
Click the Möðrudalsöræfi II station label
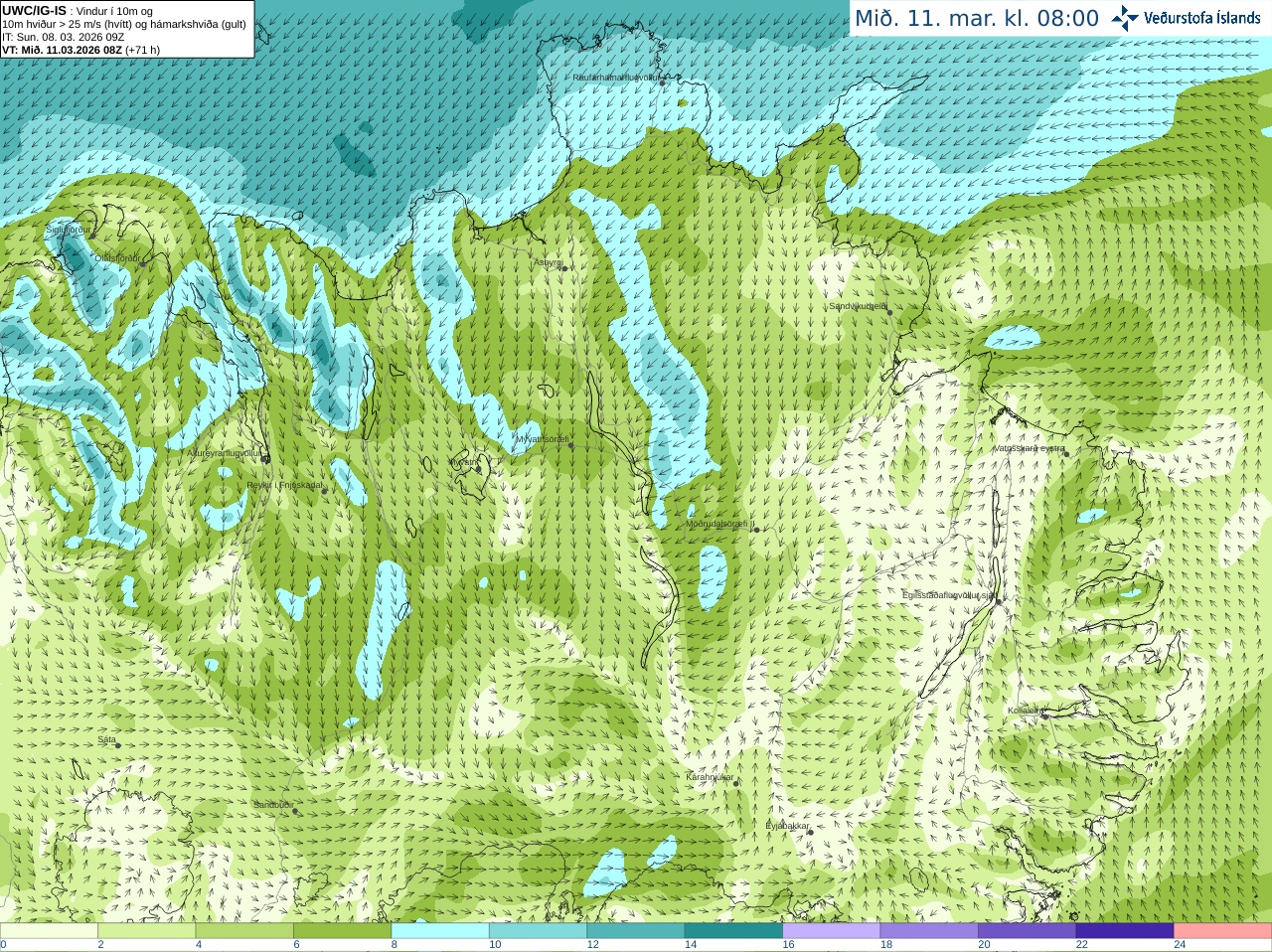pos(720,524)
